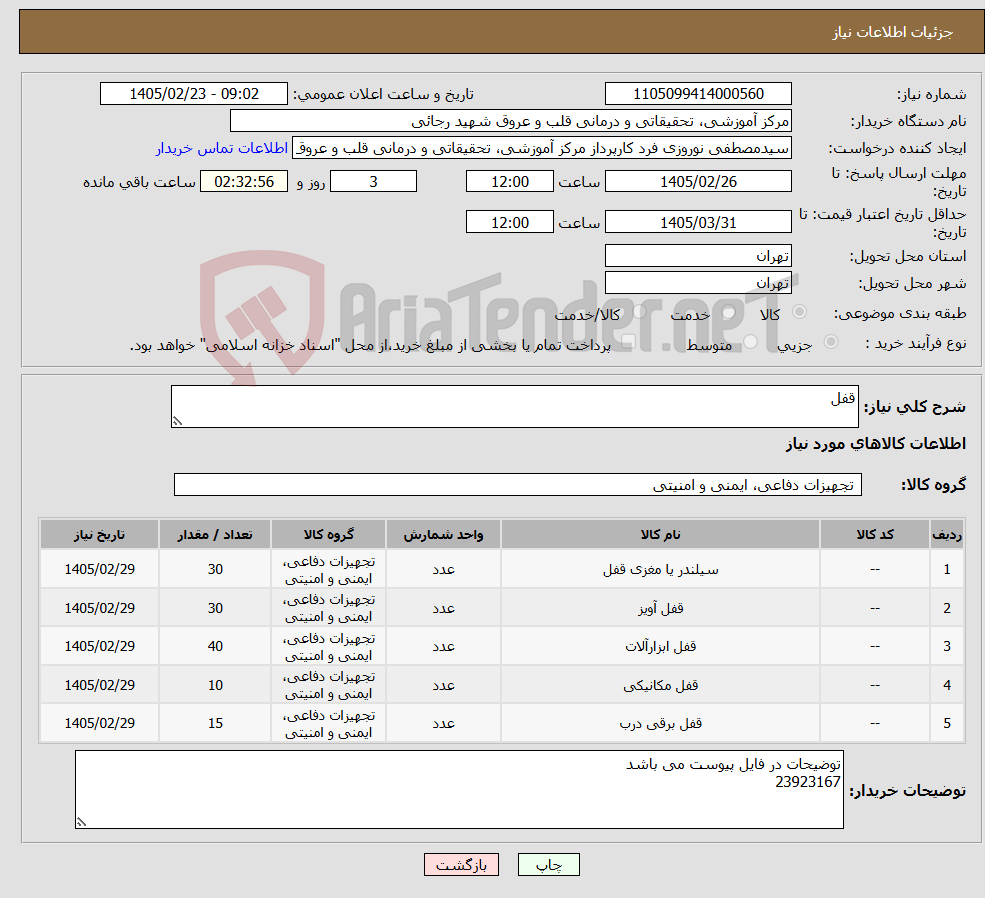Click the need date in row 1
The height and width of the screenshot is (898, 985).
pyautogui.click(x=99, y=570)
